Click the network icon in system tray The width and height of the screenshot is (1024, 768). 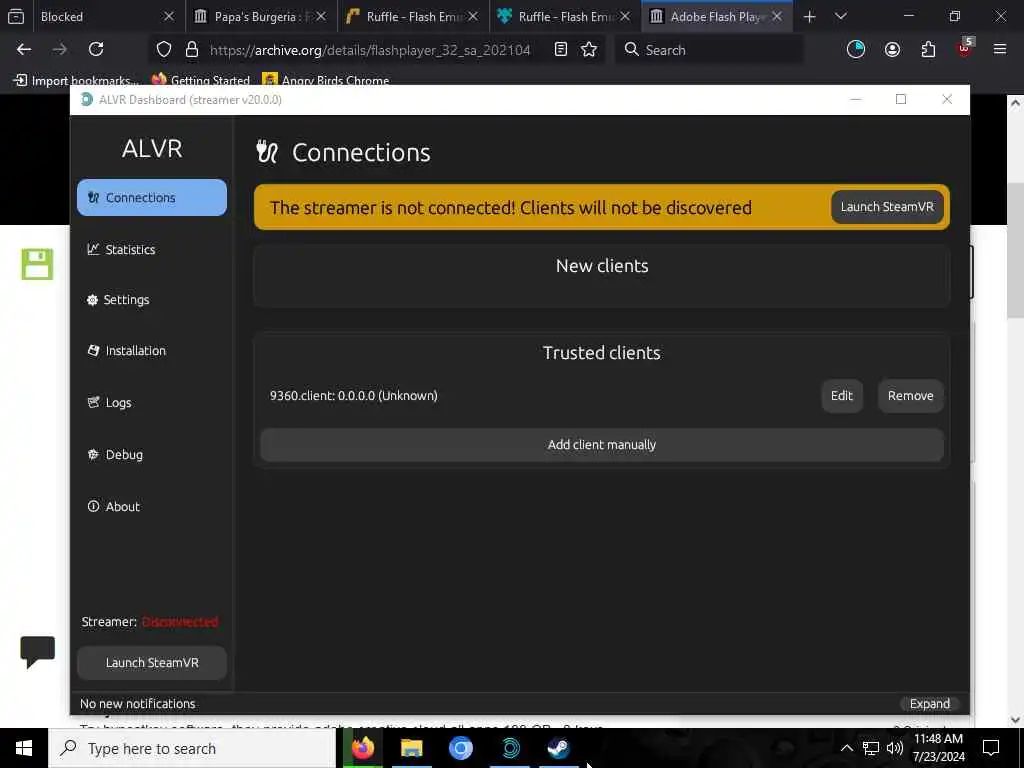tap(871, 748)
